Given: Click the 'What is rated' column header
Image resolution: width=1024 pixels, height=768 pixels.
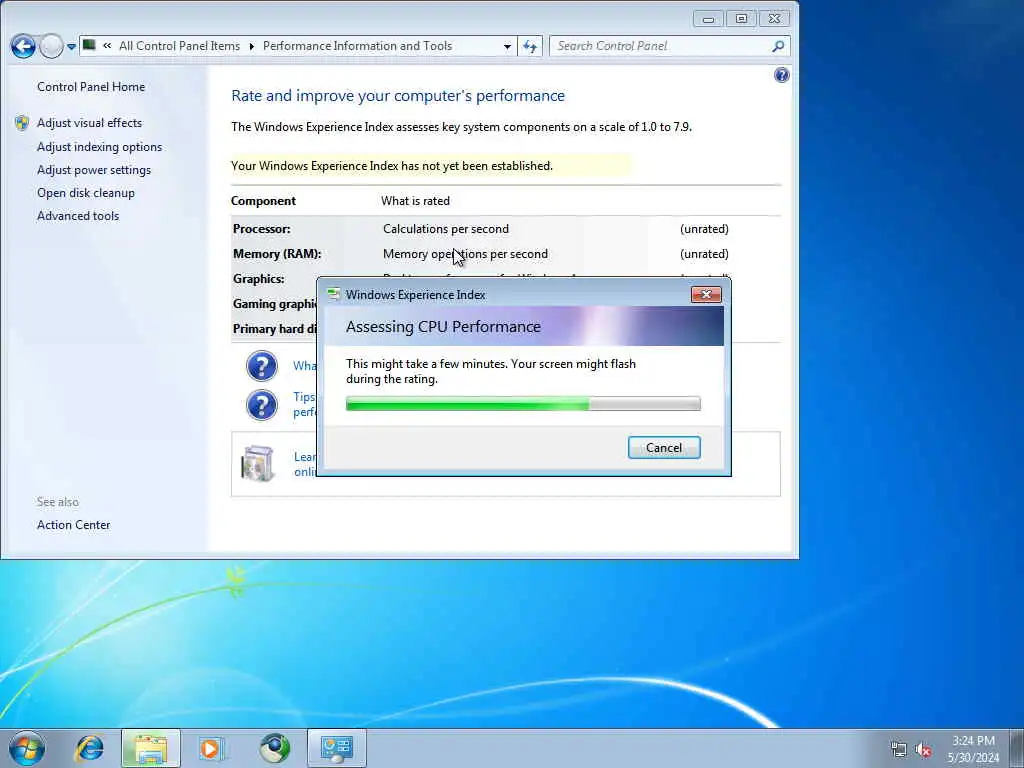Looking at the screenshot, I should point(415,201).
